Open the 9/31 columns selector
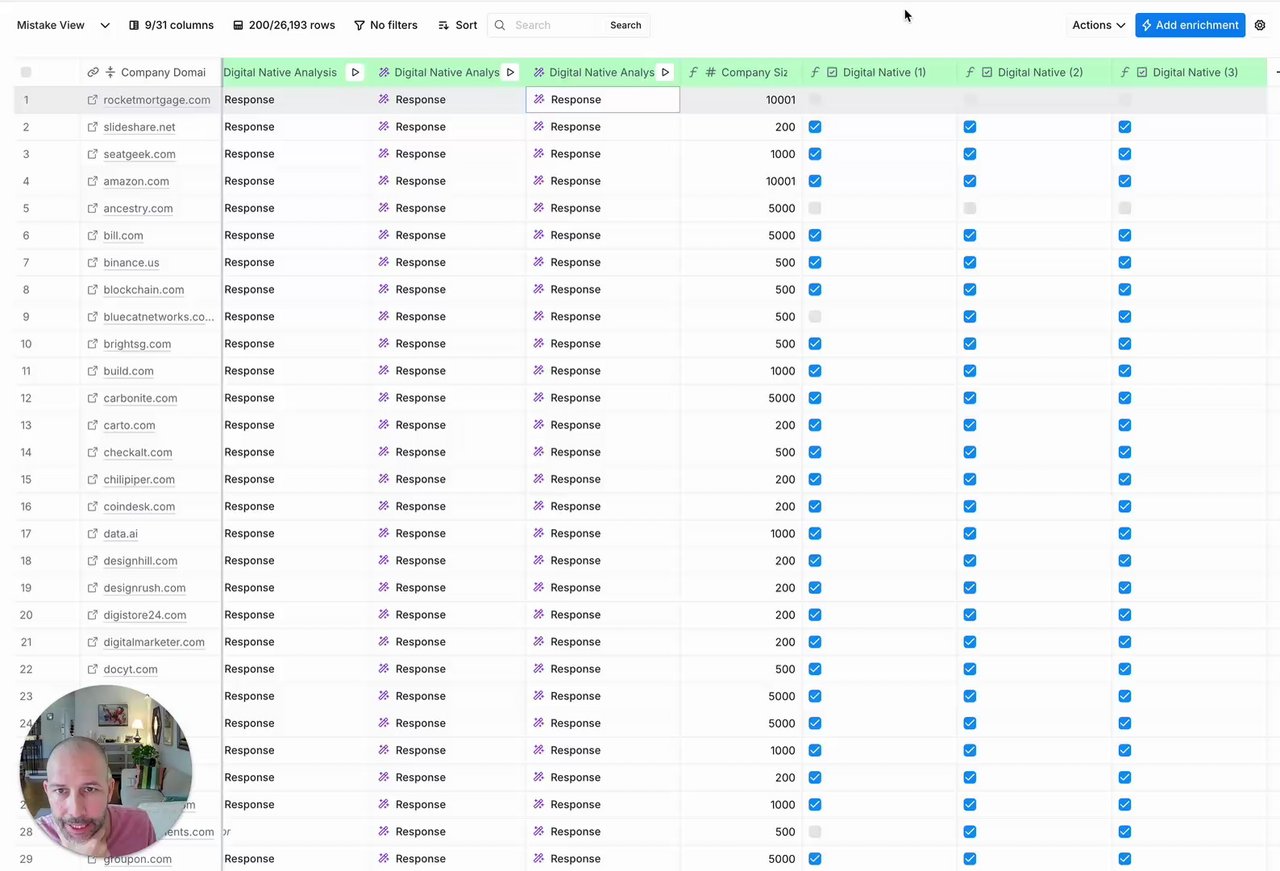Image resolution: width=1280 pixels, height=871 pixels. [171, 25]
